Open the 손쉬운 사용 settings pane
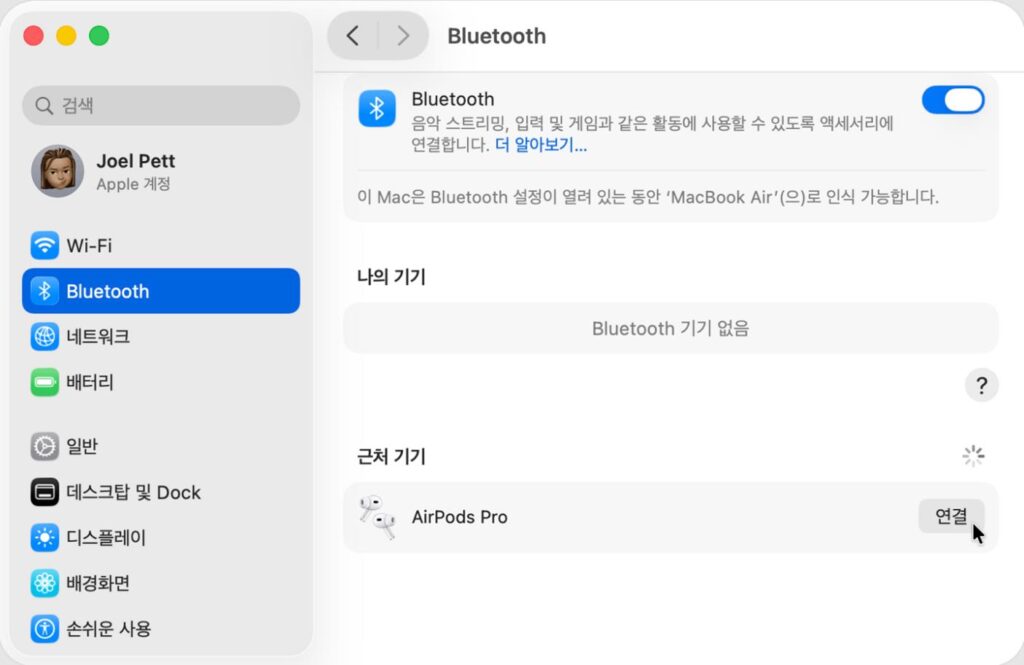1024x665 pixels. tap(161, 628)
